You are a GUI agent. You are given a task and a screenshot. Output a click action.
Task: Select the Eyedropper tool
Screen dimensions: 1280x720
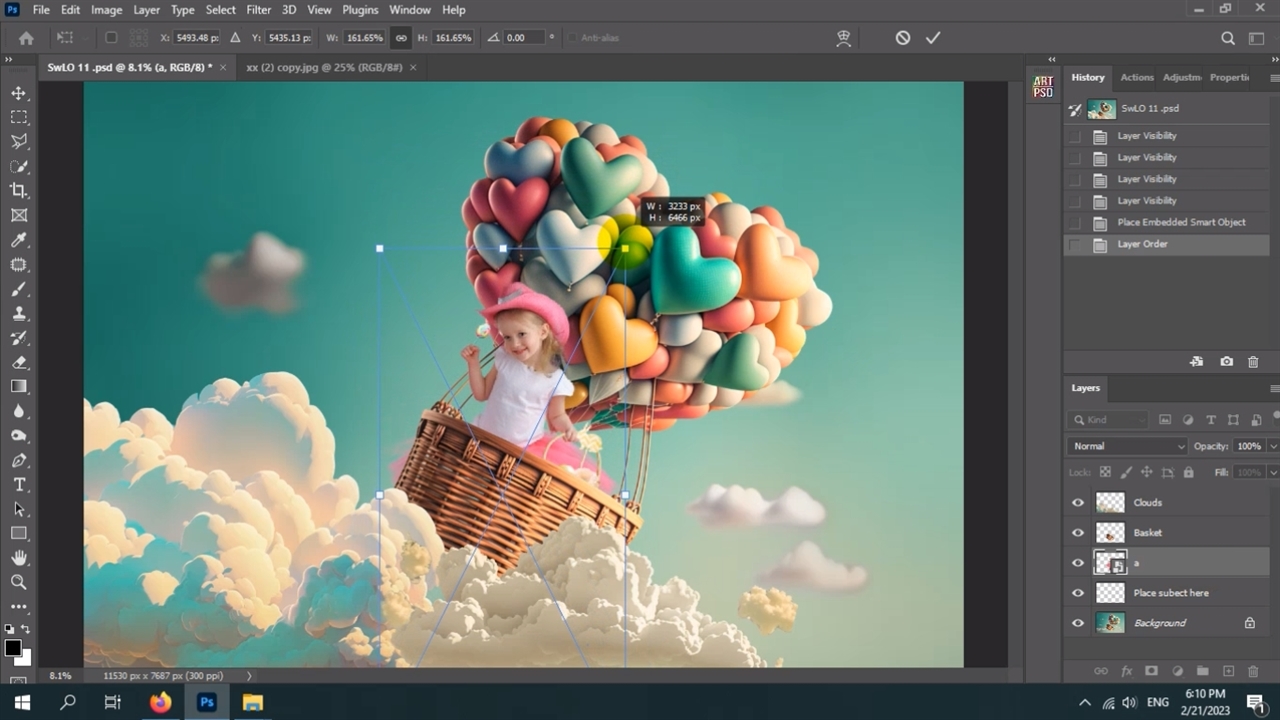pyautogui.click(x=19, y=240)
